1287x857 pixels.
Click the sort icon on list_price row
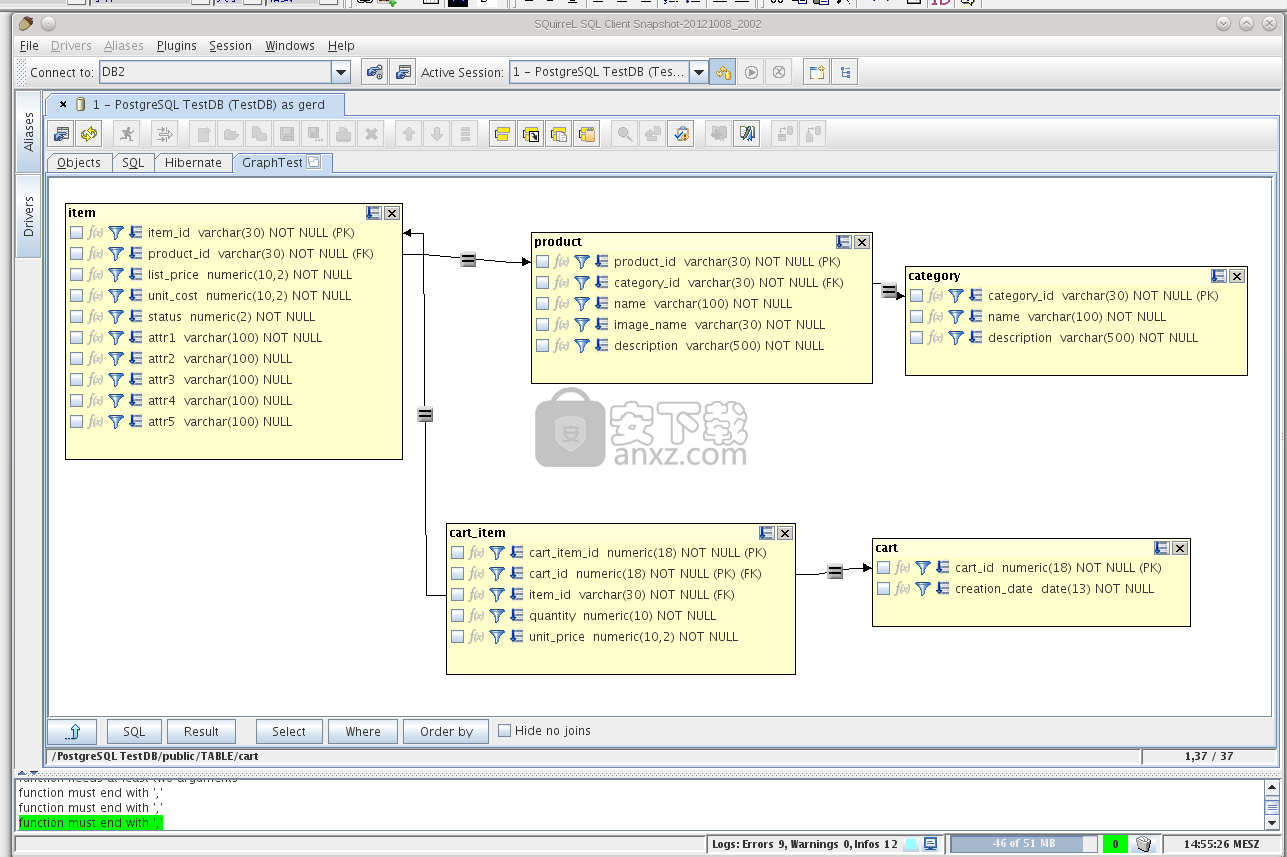[136, 274]
